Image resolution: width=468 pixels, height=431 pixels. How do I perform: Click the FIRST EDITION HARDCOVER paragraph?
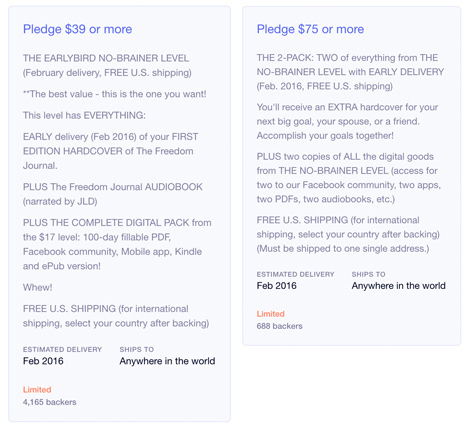pos(111,151)
